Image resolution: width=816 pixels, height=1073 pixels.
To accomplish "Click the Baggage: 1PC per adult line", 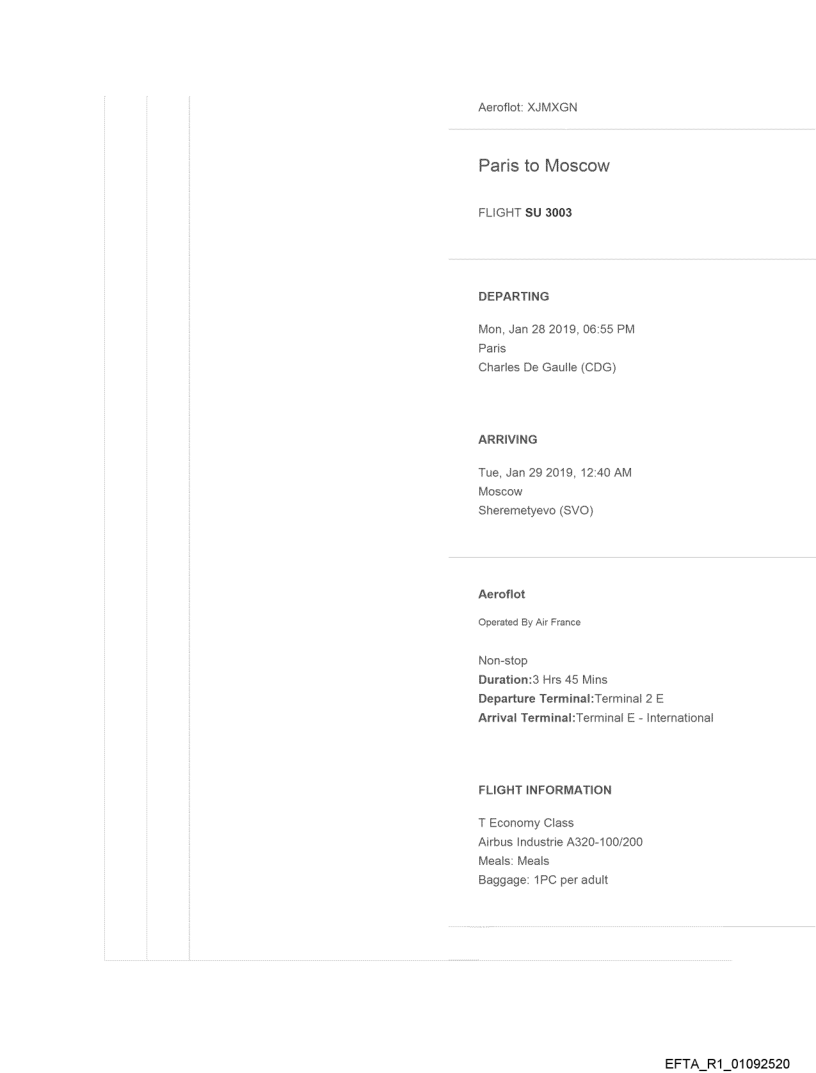I will (x=542, y=880).
